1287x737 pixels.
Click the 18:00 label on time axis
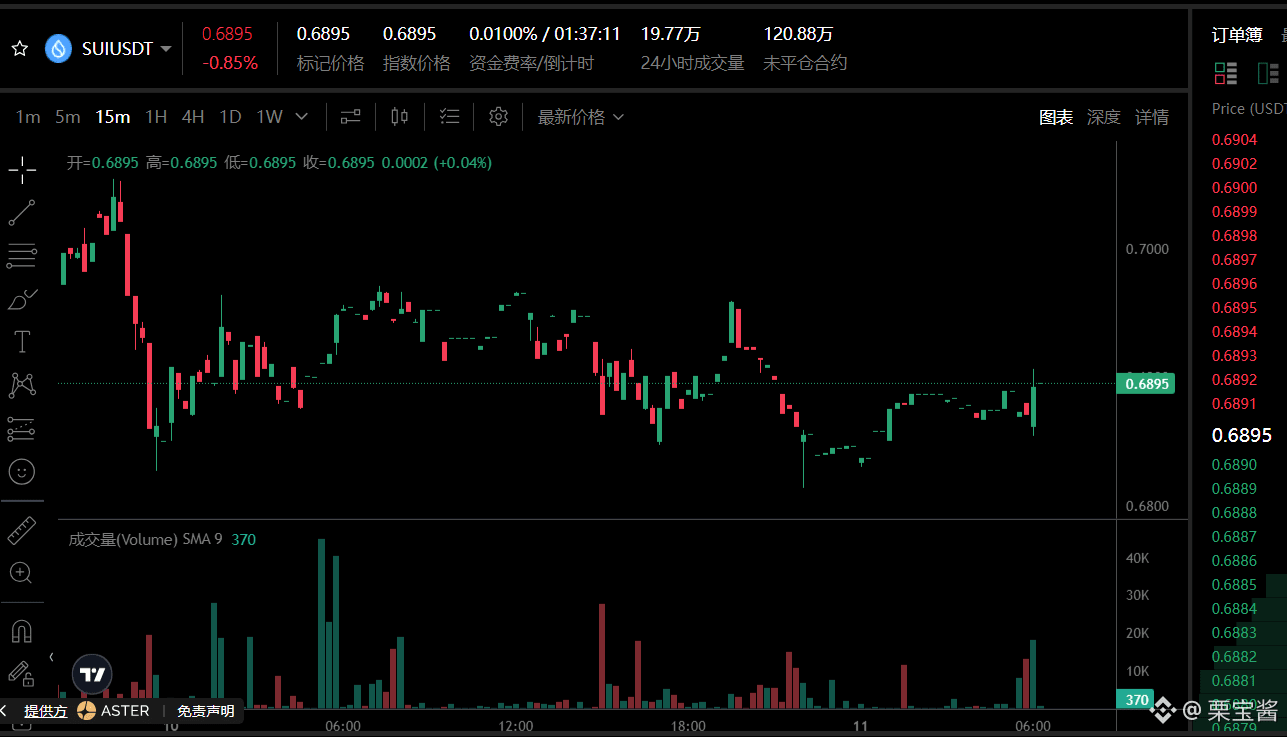click(x=688, y=725)
